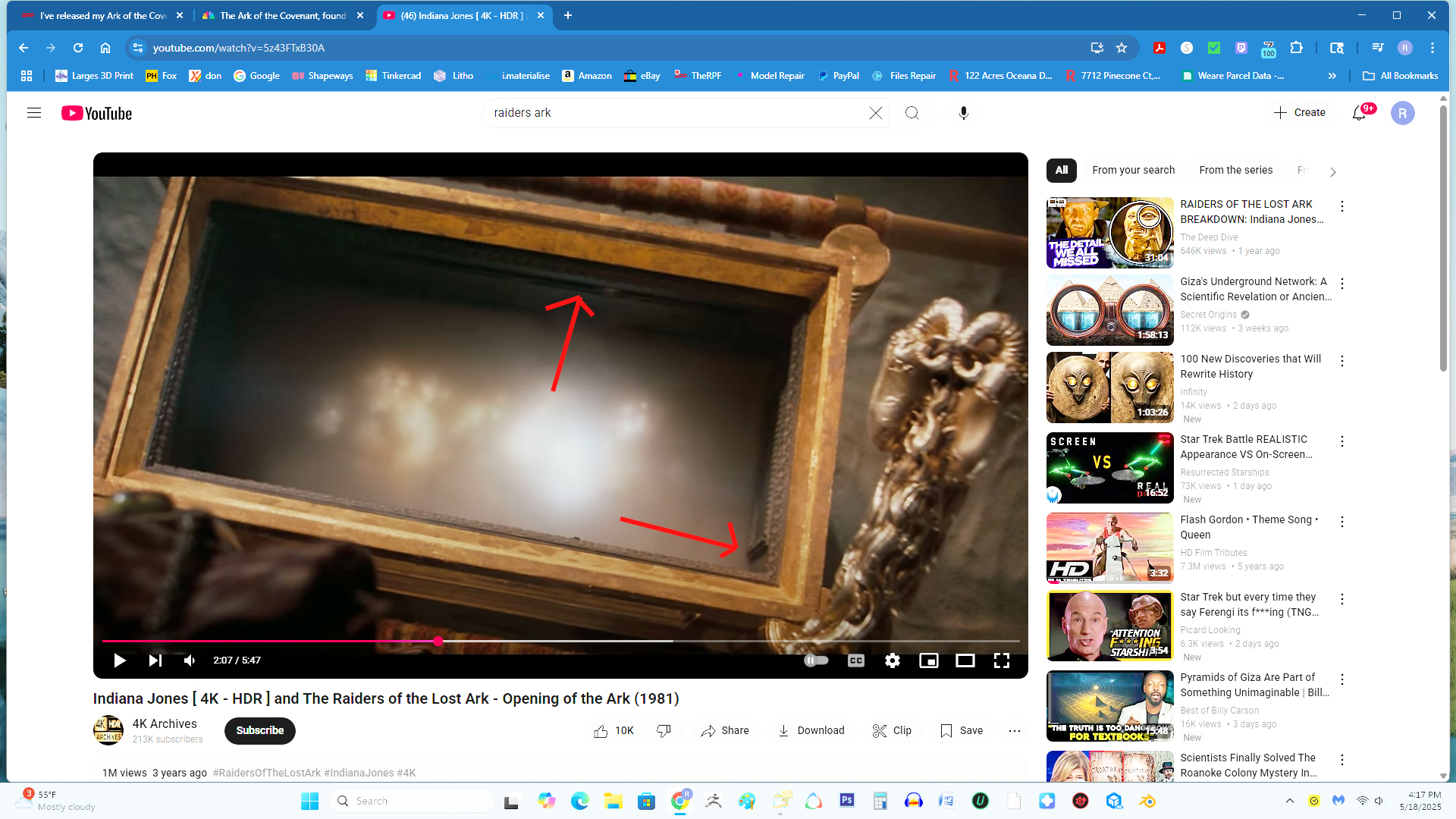Open browser extensions puzzle icon
The image size is (1456, 819).
coord(1297,48)
